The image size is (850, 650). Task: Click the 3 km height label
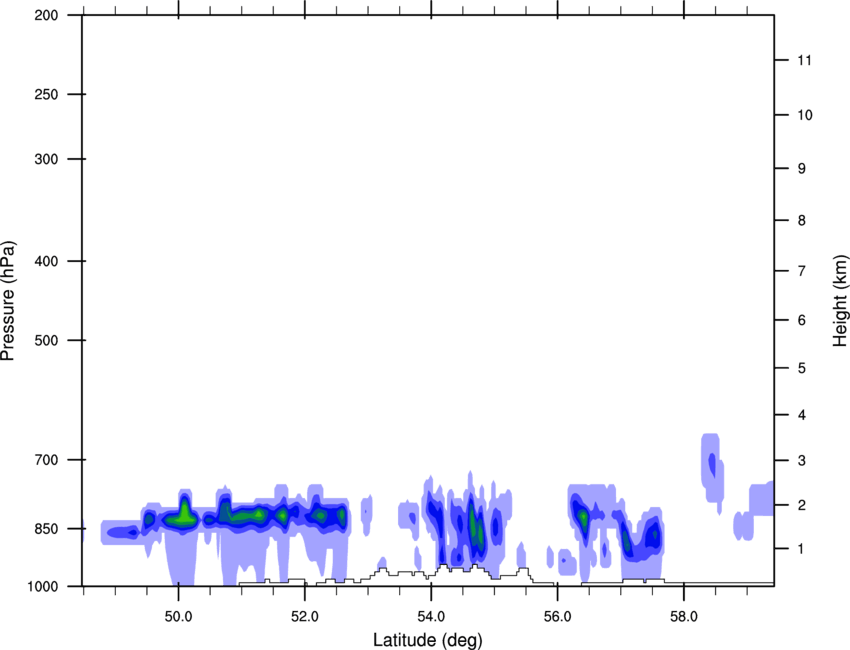click(801, 461)
